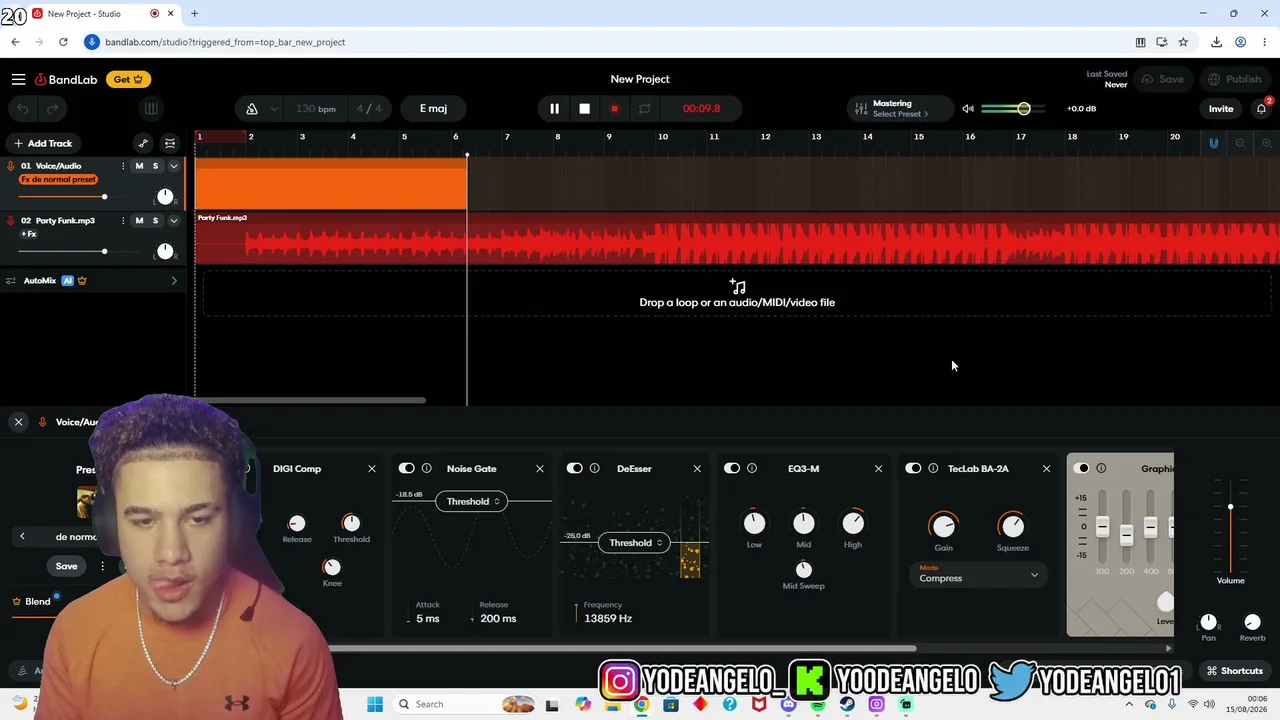
Task: Toggle EQ3-M effect on/off
Action: click(731, 468)
